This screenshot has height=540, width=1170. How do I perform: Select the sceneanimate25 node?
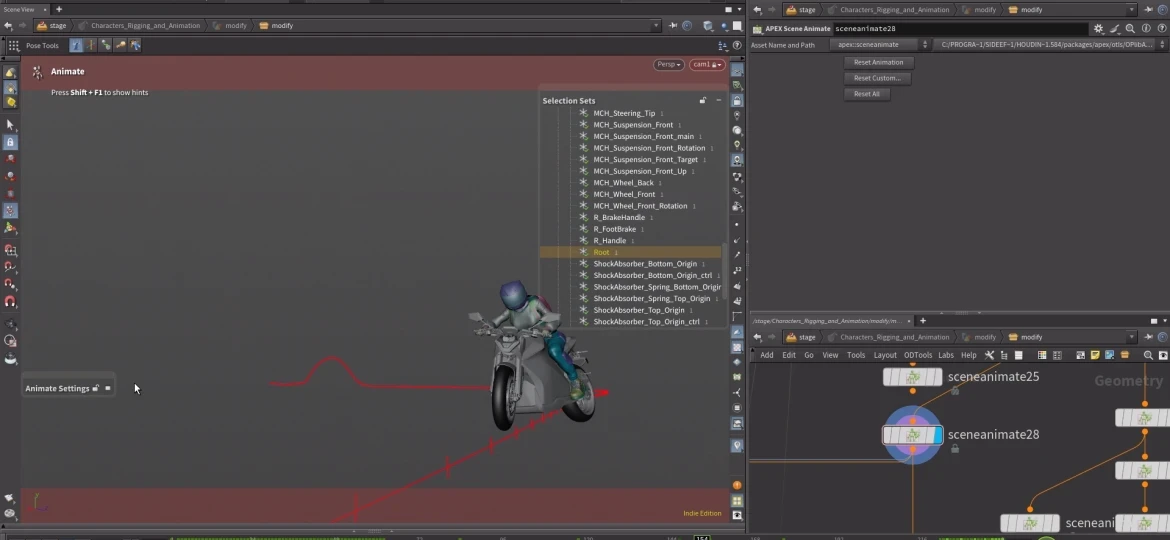point(913,377)
